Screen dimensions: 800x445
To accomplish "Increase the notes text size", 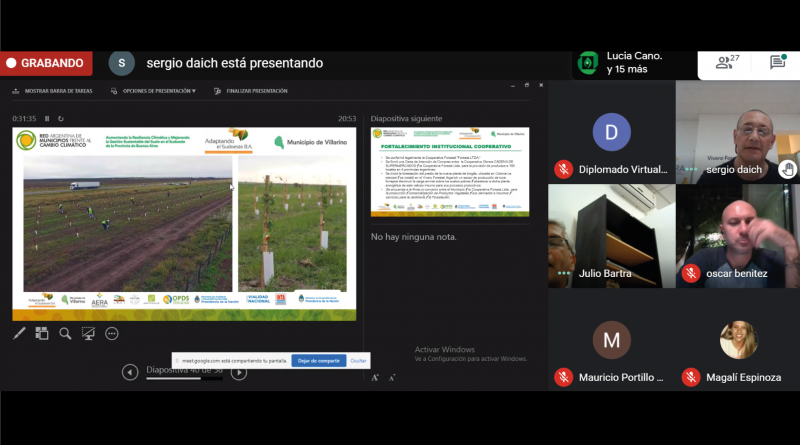I will point(375,377).
